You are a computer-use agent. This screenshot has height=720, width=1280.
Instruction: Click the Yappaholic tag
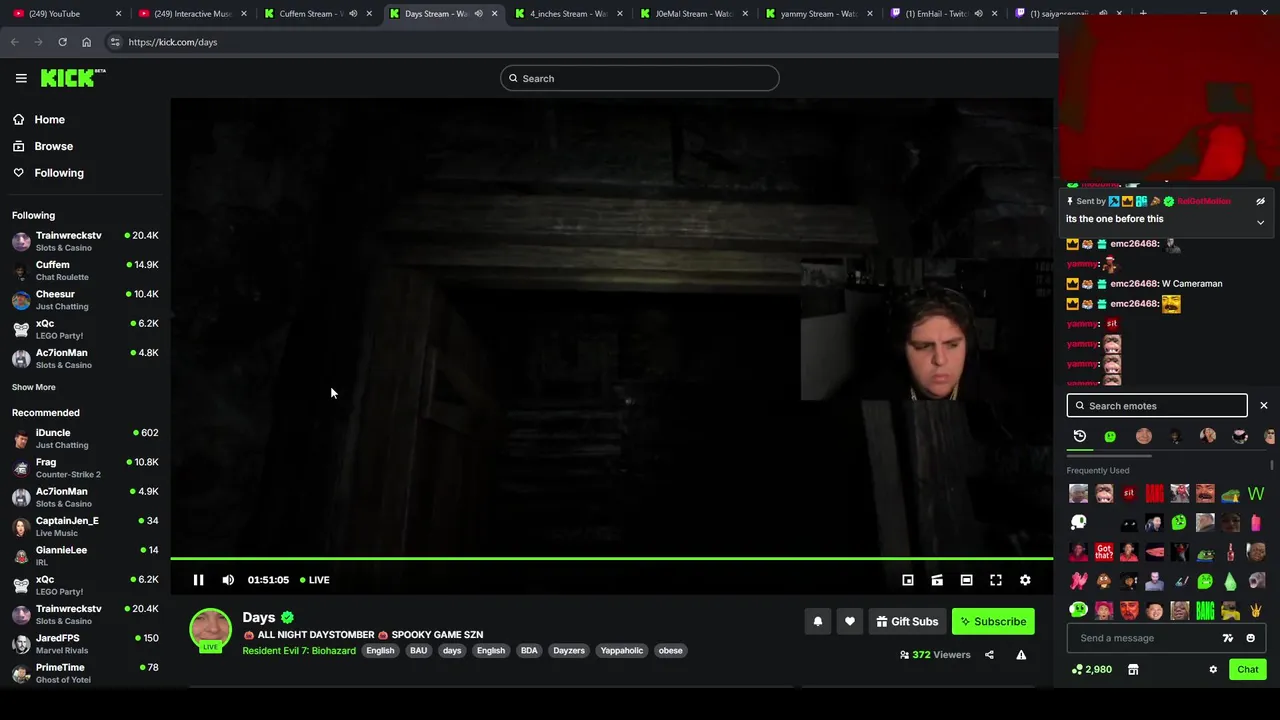tap(622, 651)
